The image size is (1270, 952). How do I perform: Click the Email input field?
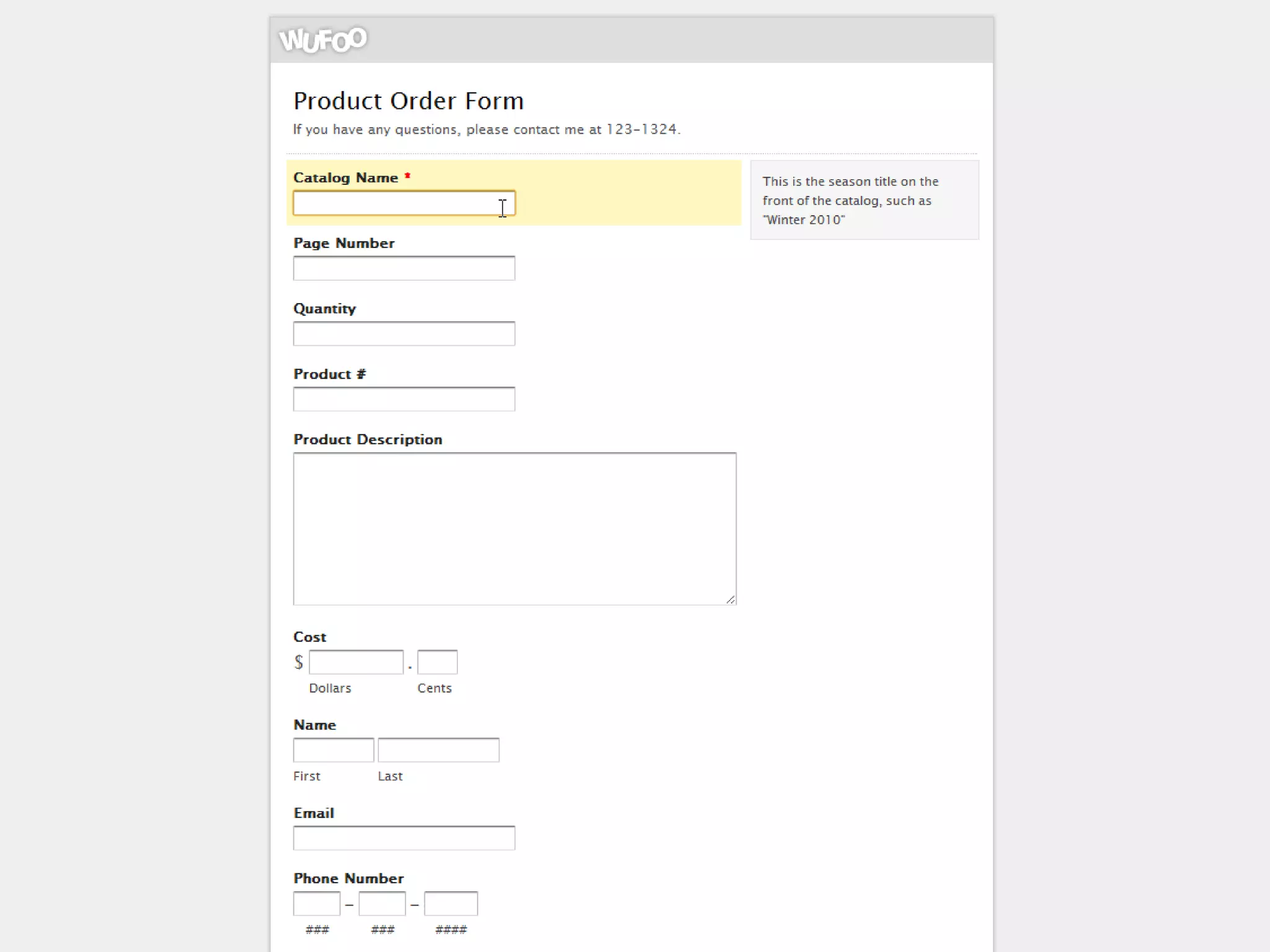click(x=403, y=838)
